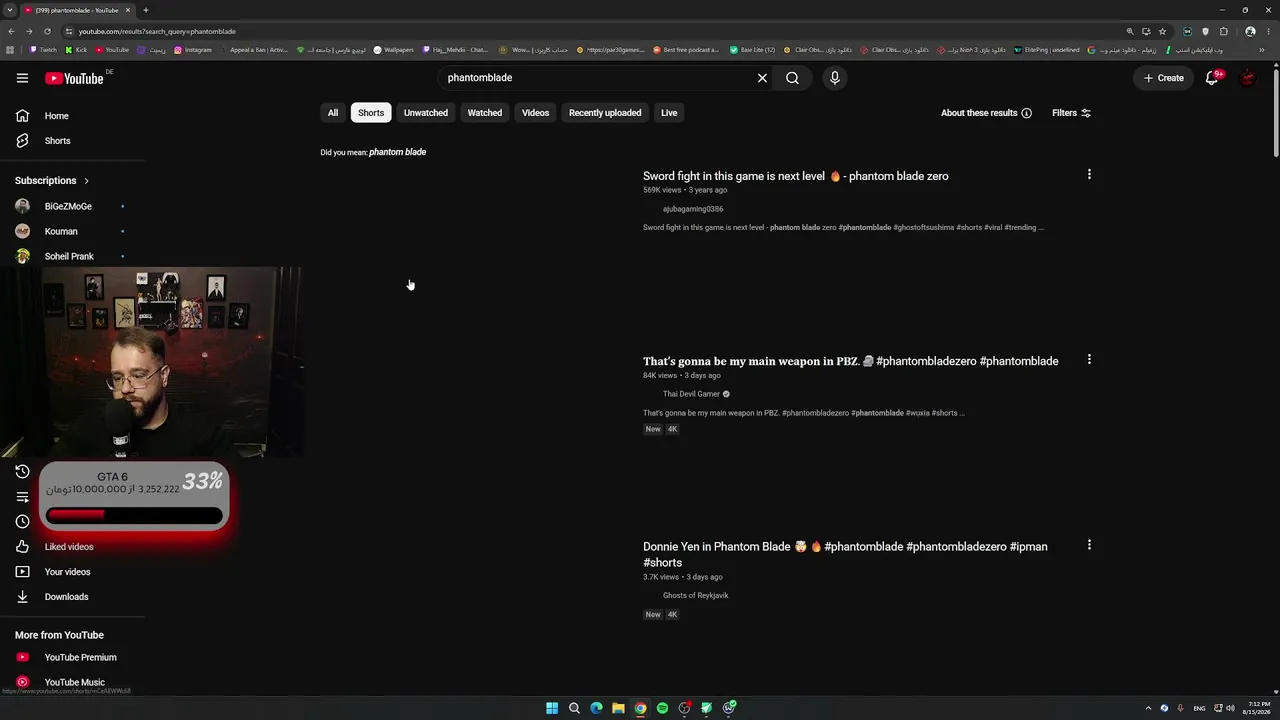The width and height of the screenshot is (1280, 720).
Task: Visit the Thai Devil Gamer channel
Action: [691, 394]
